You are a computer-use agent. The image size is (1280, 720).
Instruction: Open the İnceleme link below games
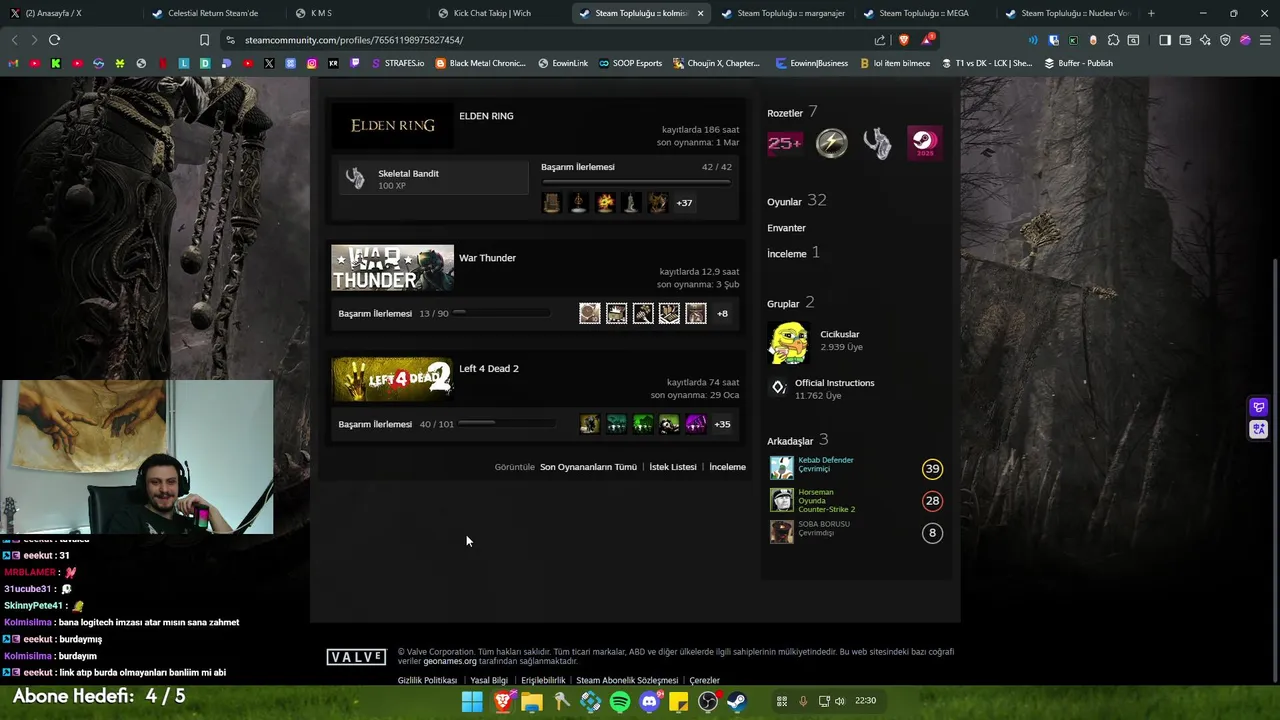pyautogui.click(x=727, y=467)
